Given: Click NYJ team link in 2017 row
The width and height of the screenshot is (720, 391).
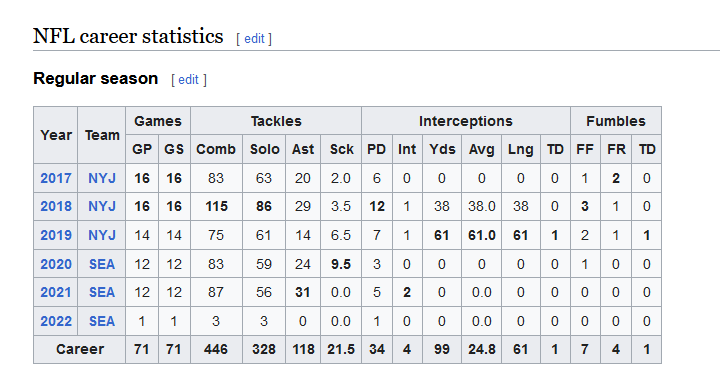Looking at the screenshot, I should (x=102, y=178).
